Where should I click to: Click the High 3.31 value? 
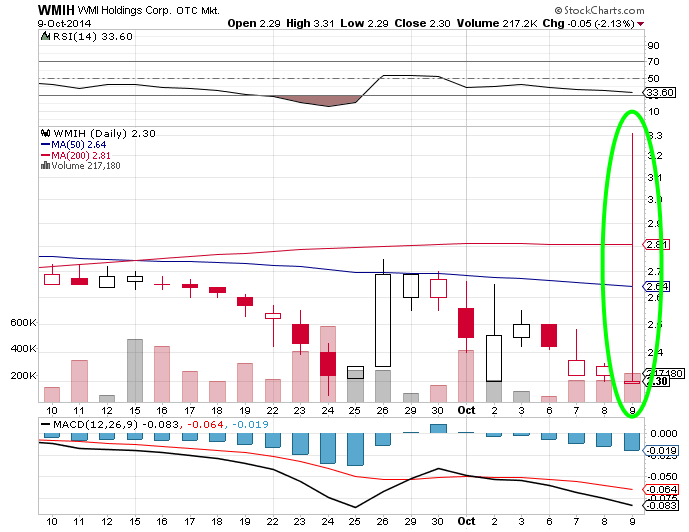pos(310,23)
